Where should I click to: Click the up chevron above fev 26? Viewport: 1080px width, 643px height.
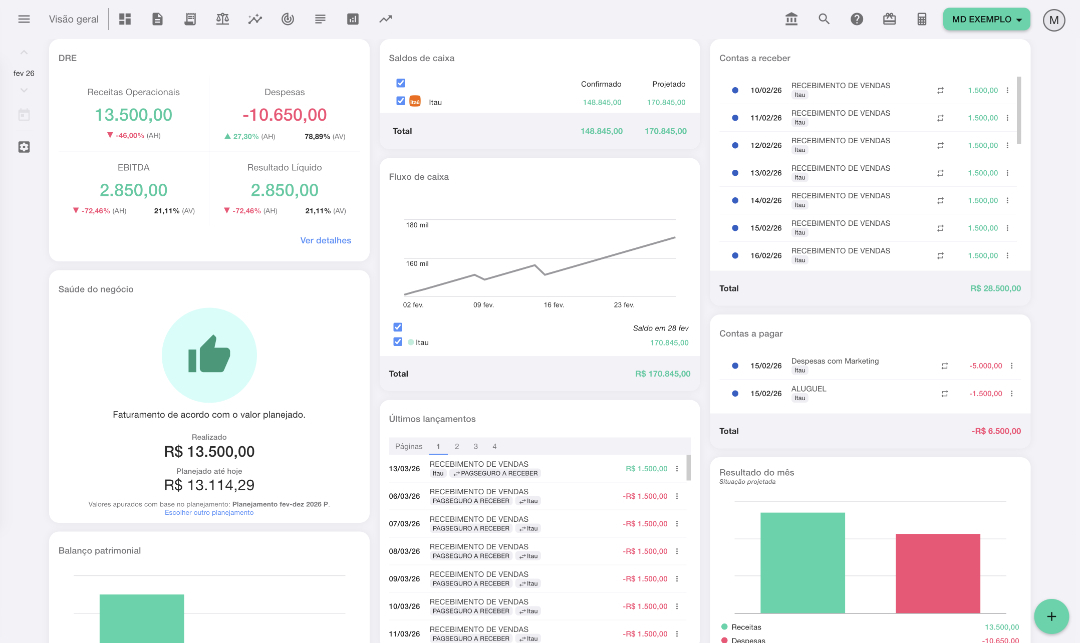[x=24, y=55]
